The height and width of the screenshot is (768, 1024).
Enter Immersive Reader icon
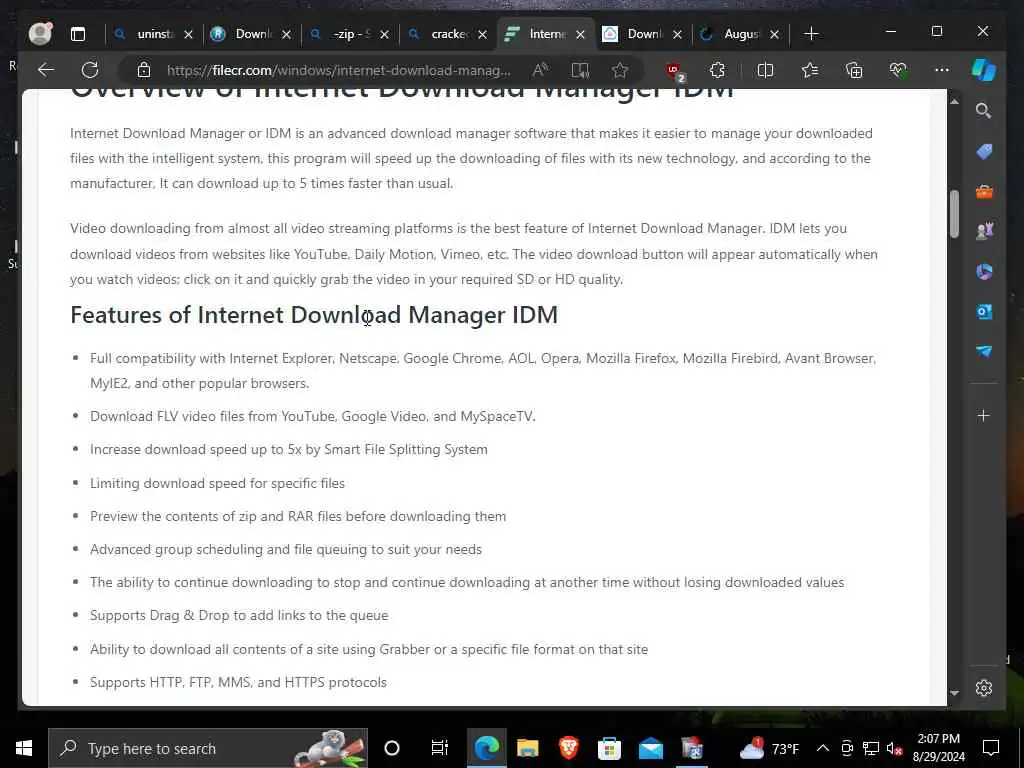pos(580,70)
